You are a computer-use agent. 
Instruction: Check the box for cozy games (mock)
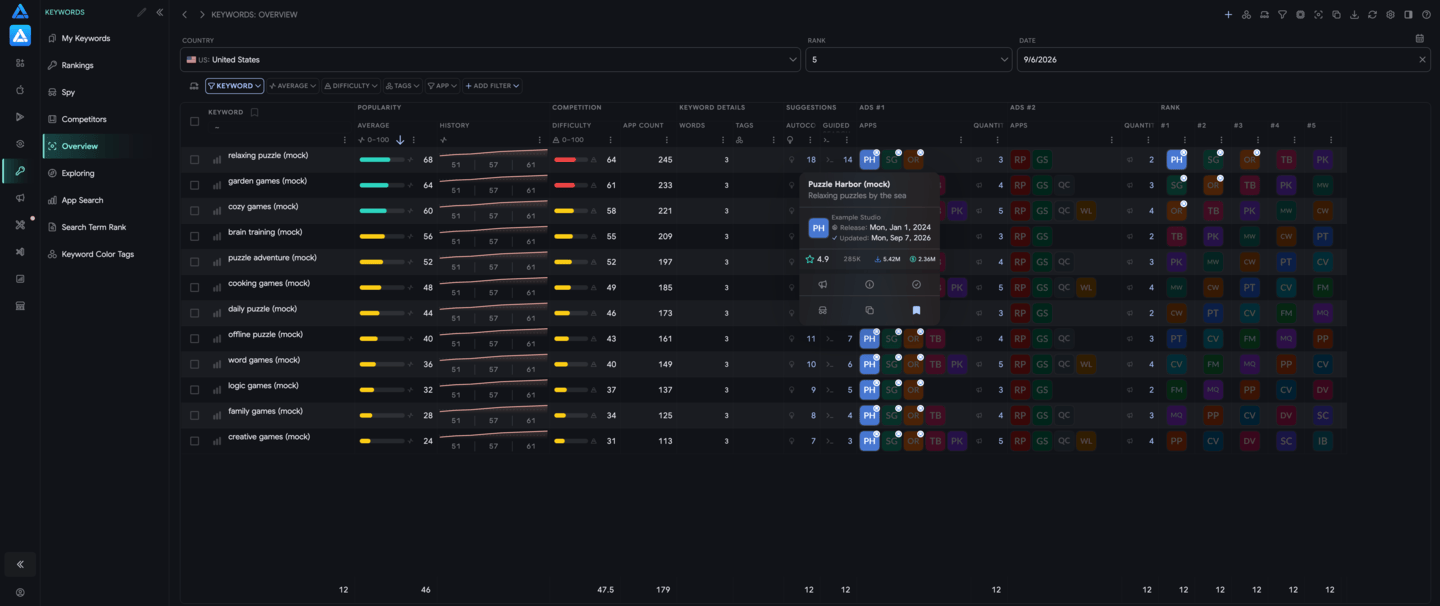point(194,211)
